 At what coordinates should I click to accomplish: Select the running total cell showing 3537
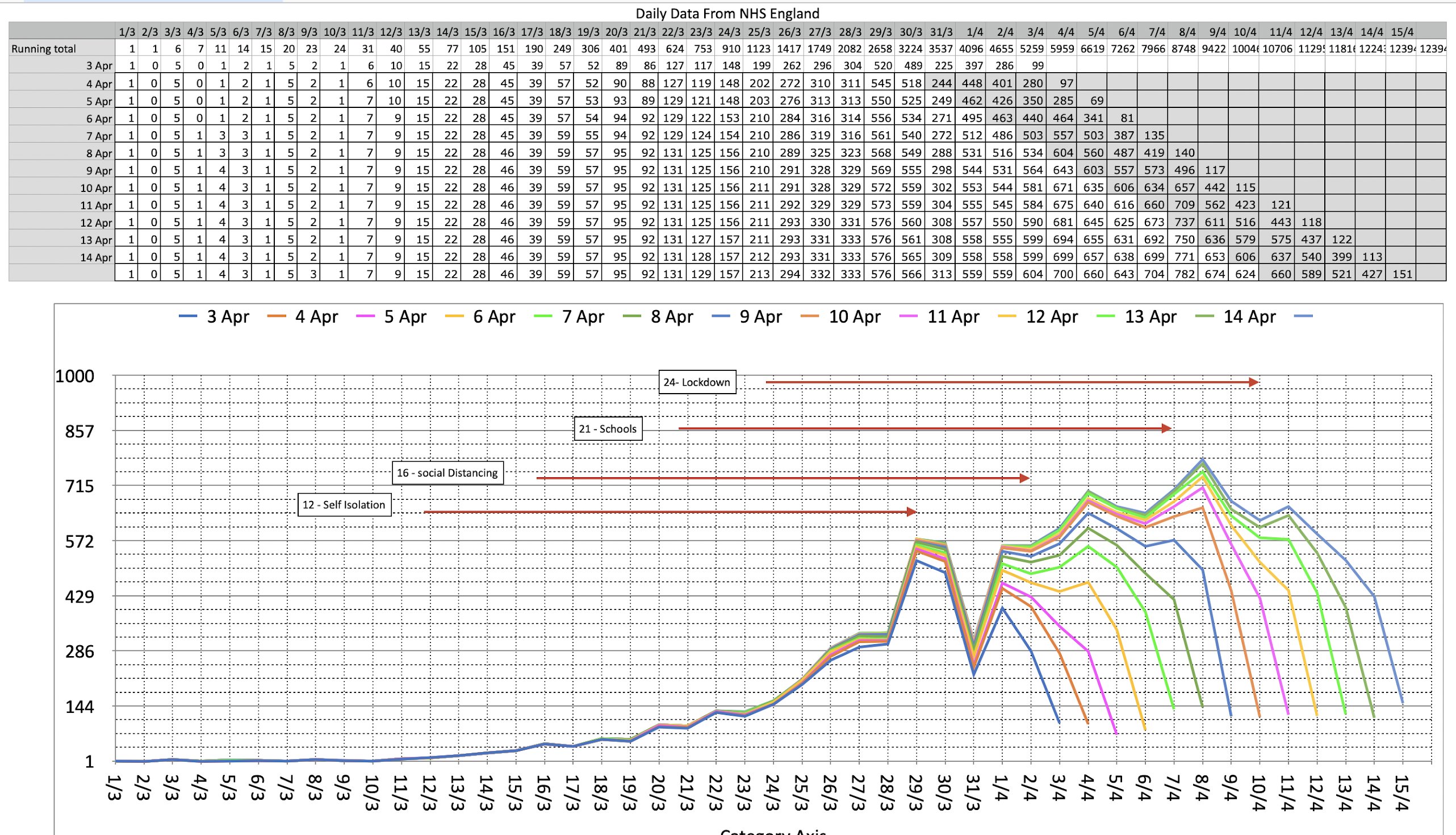pyautogui.click(x=941, y=49)
